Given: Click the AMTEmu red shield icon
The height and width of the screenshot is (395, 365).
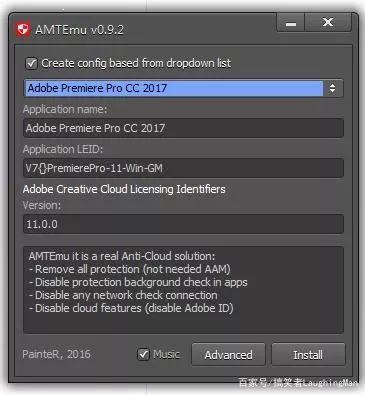Looking at the screenshot, I should (23, 30).
